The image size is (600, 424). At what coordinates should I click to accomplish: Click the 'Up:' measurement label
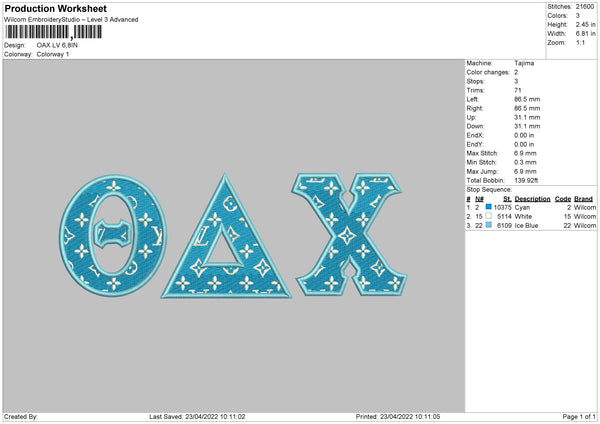(471, 117)
